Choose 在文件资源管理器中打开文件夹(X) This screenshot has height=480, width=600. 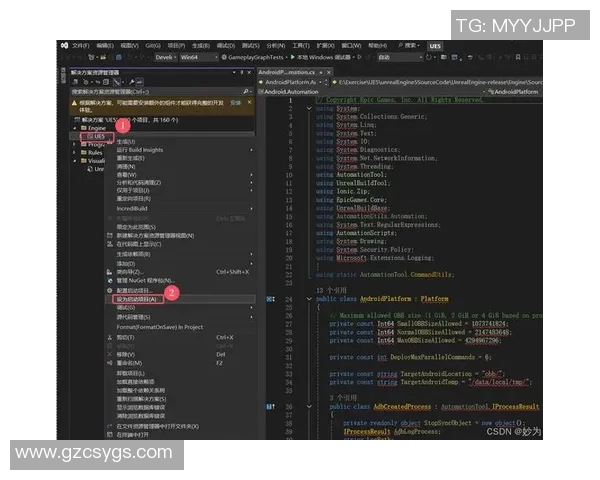tap(158, 426)
